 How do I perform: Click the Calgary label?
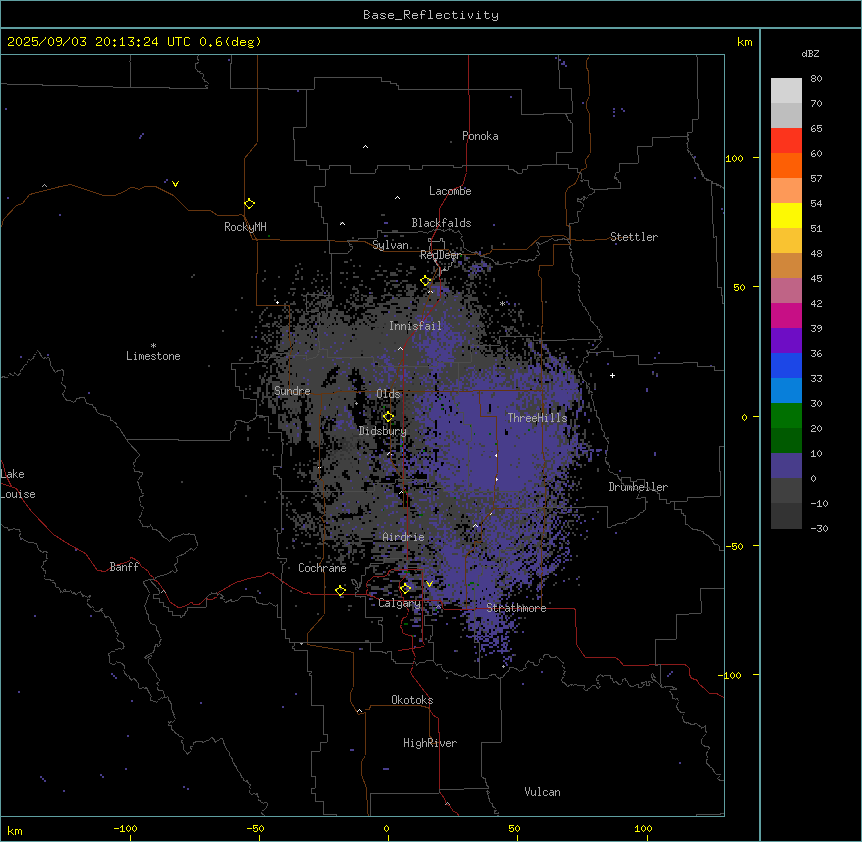[399, 603]
